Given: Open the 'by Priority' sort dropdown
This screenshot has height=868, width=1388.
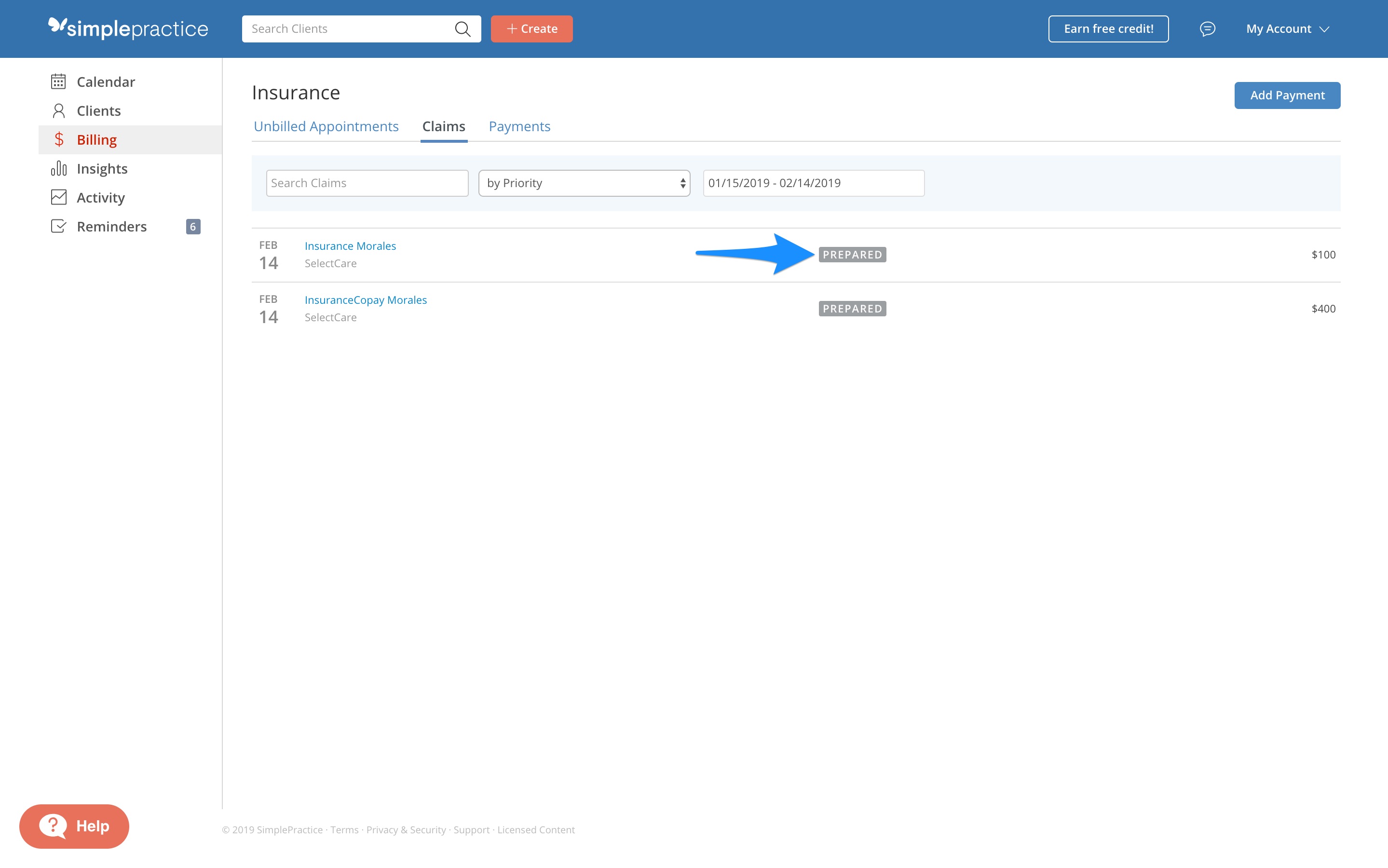Looking at the screenshot, I should click(584, 183).
